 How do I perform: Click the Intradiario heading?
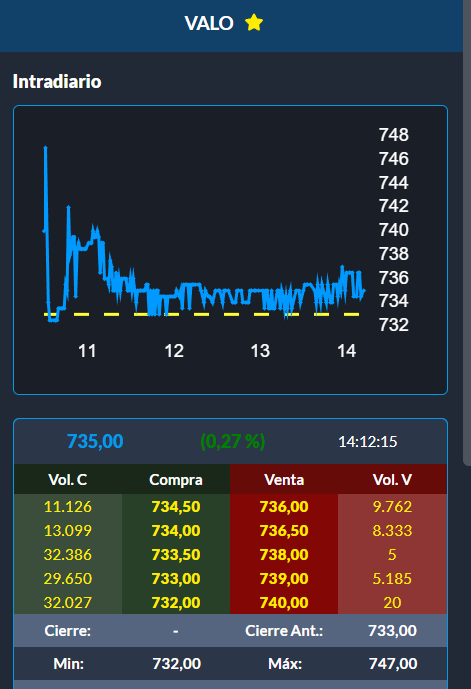point(57,82)
